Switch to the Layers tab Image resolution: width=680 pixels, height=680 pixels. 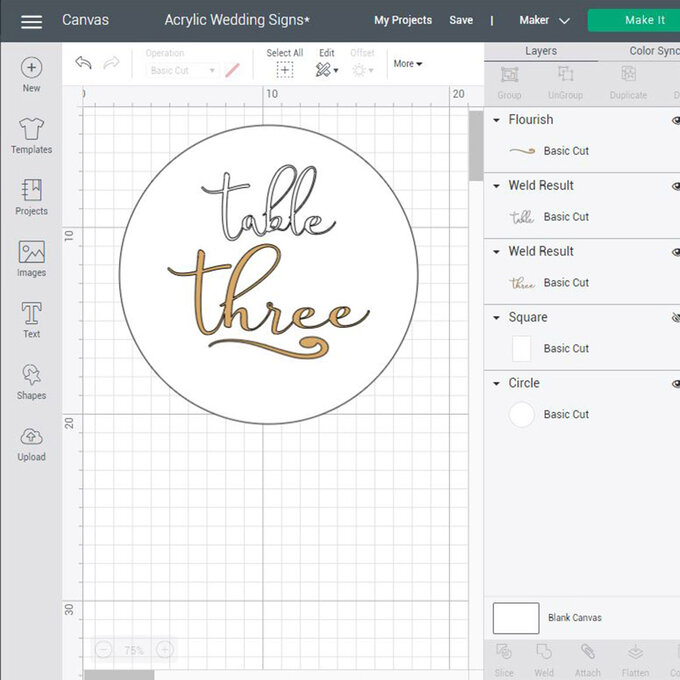tap(541, 51)
